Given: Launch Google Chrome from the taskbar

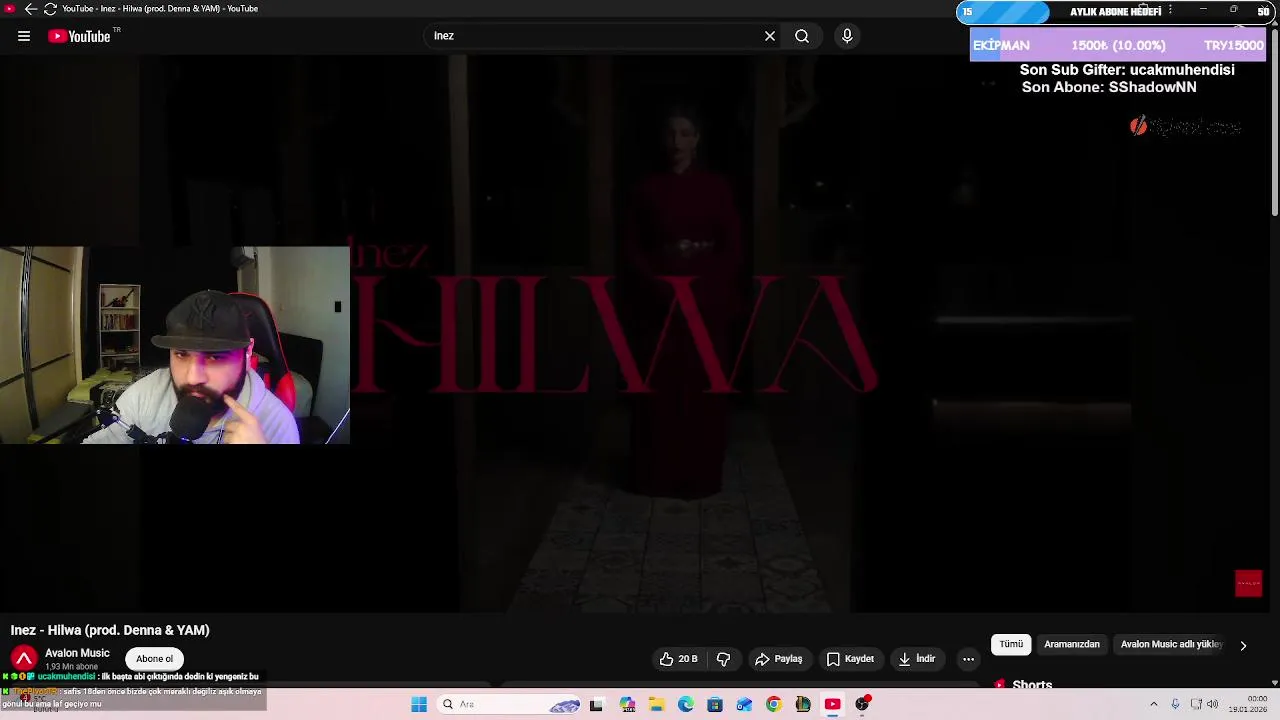Looking at the screenshot, I should [x=773, y=705].
